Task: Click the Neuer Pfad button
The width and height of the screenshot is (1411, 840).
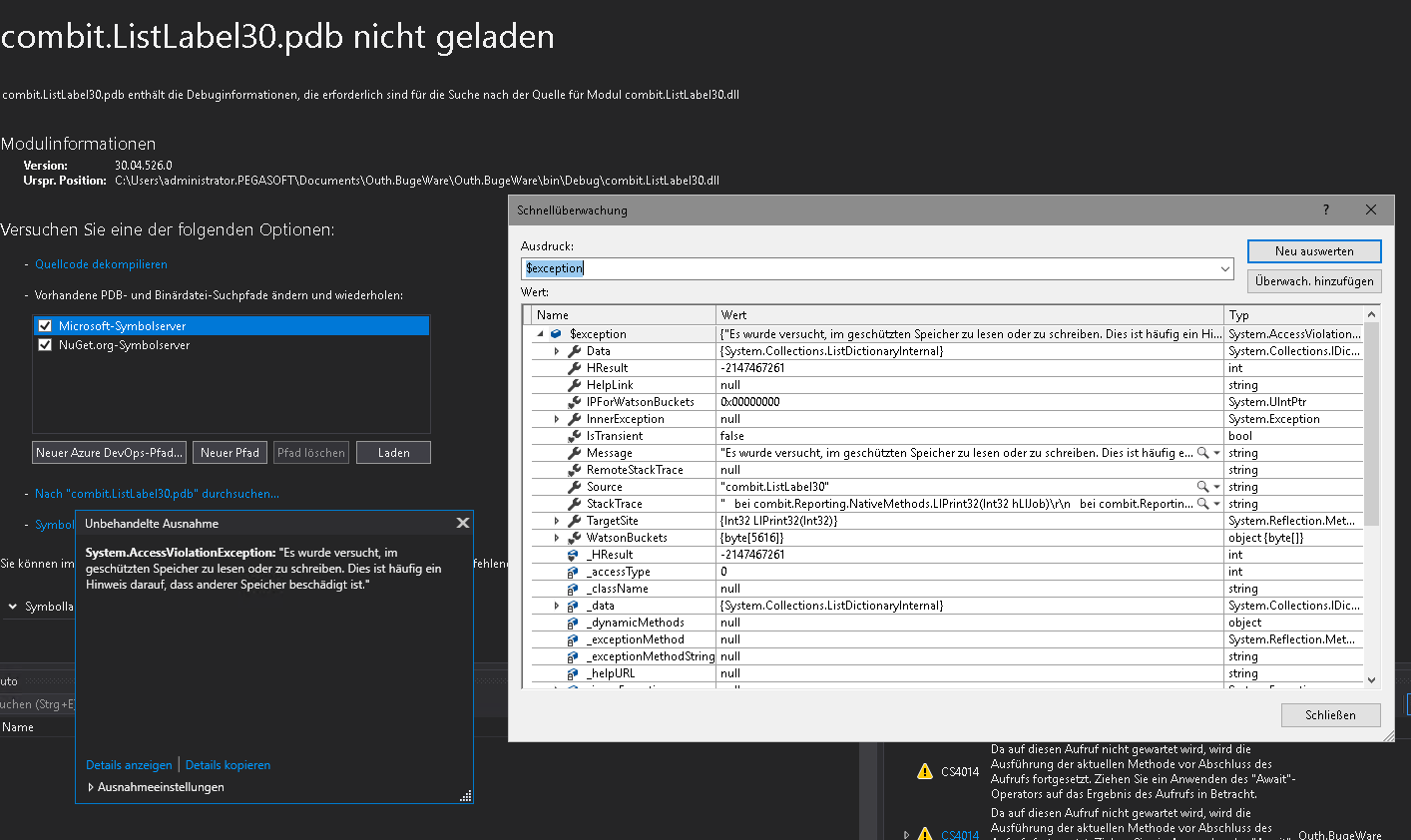Action: coord(230,453)
